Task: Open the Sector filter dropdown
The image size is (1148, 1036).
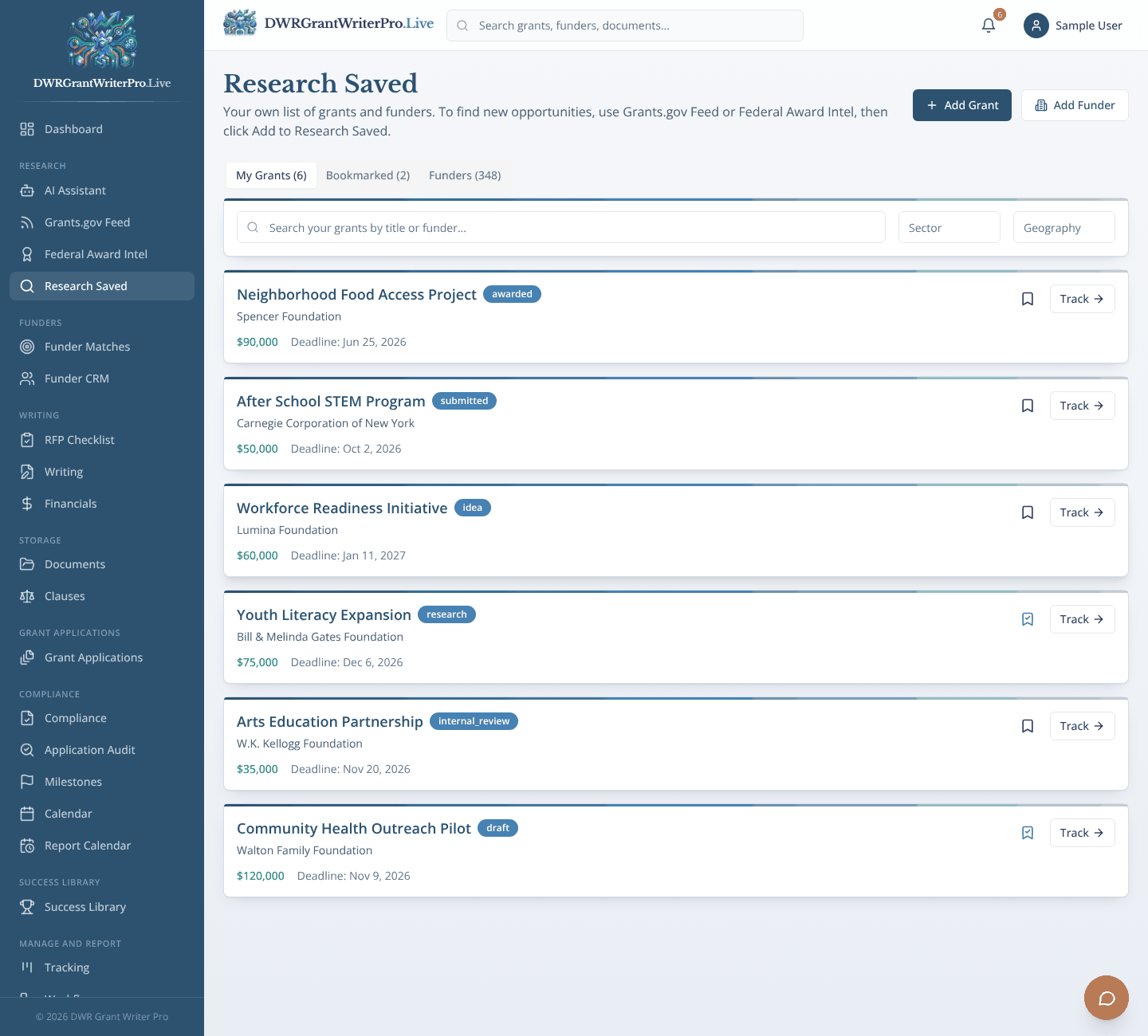Action: coord(949,227)
